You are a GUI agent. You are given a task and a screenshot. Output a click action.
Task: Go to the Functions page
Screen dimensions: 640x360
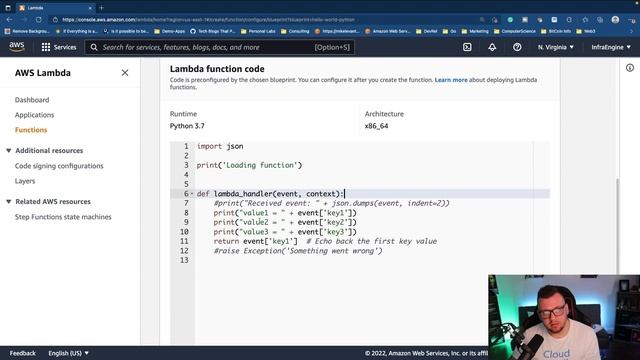[x=31, y=130]
